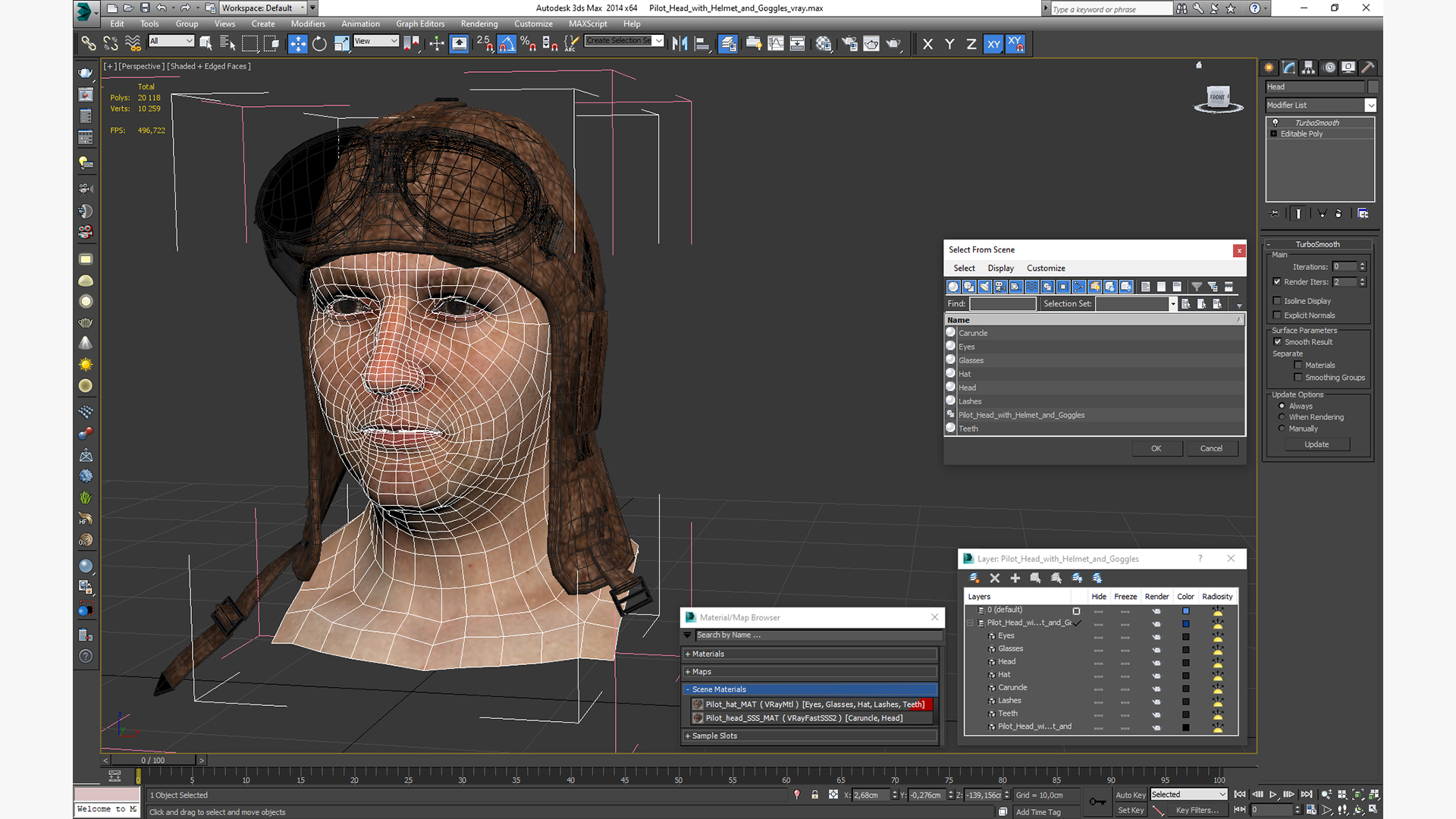Open Display menu in Select From Scene

tap(1000, 268)
